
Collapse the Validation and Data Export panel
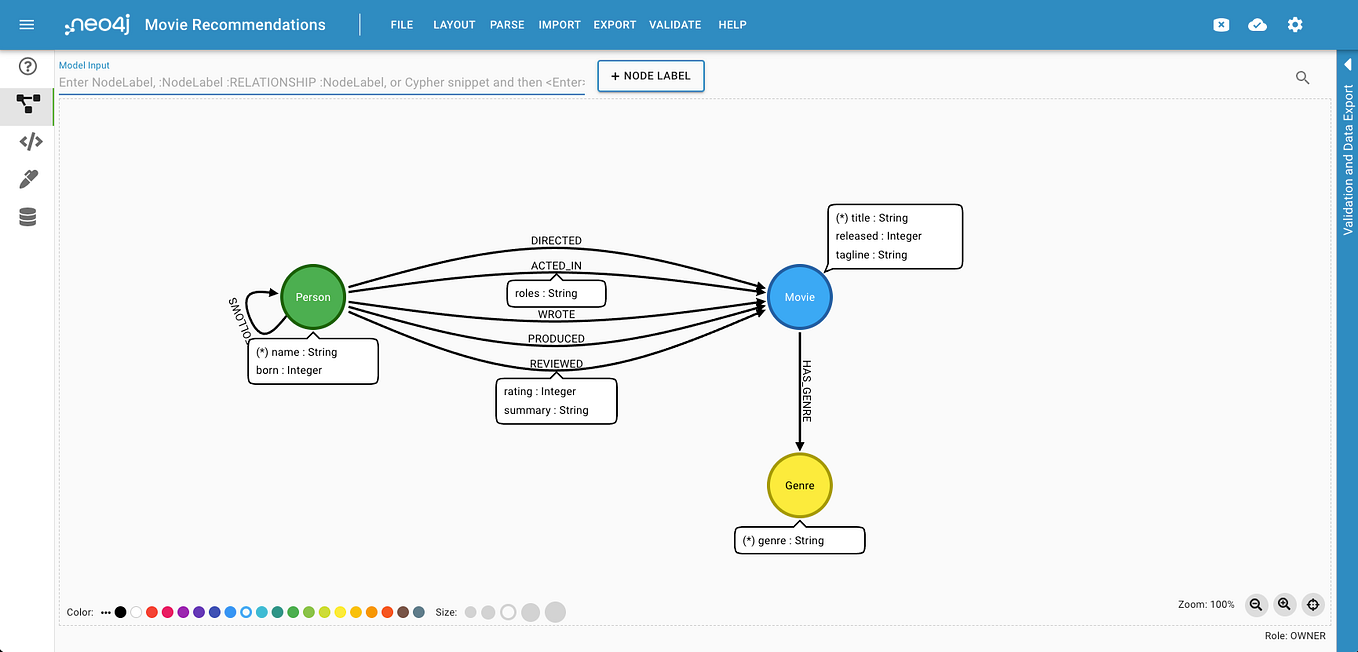tap(1347, 63)
